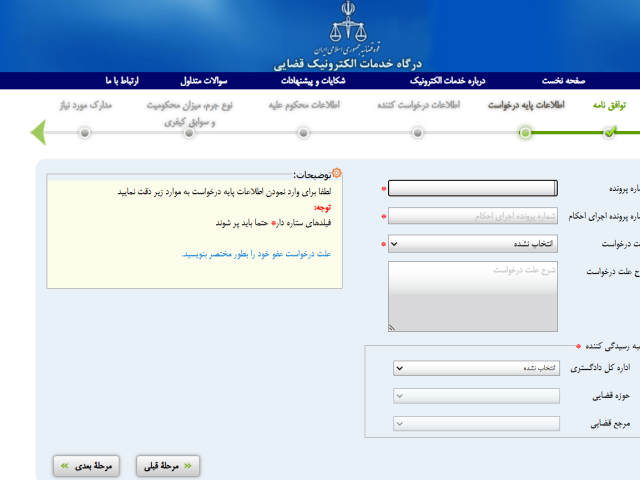The height and width of the screenshot is (480, 640).
Task: Select سوالات متداول in the navigation bar
Action: pos(204,81)
